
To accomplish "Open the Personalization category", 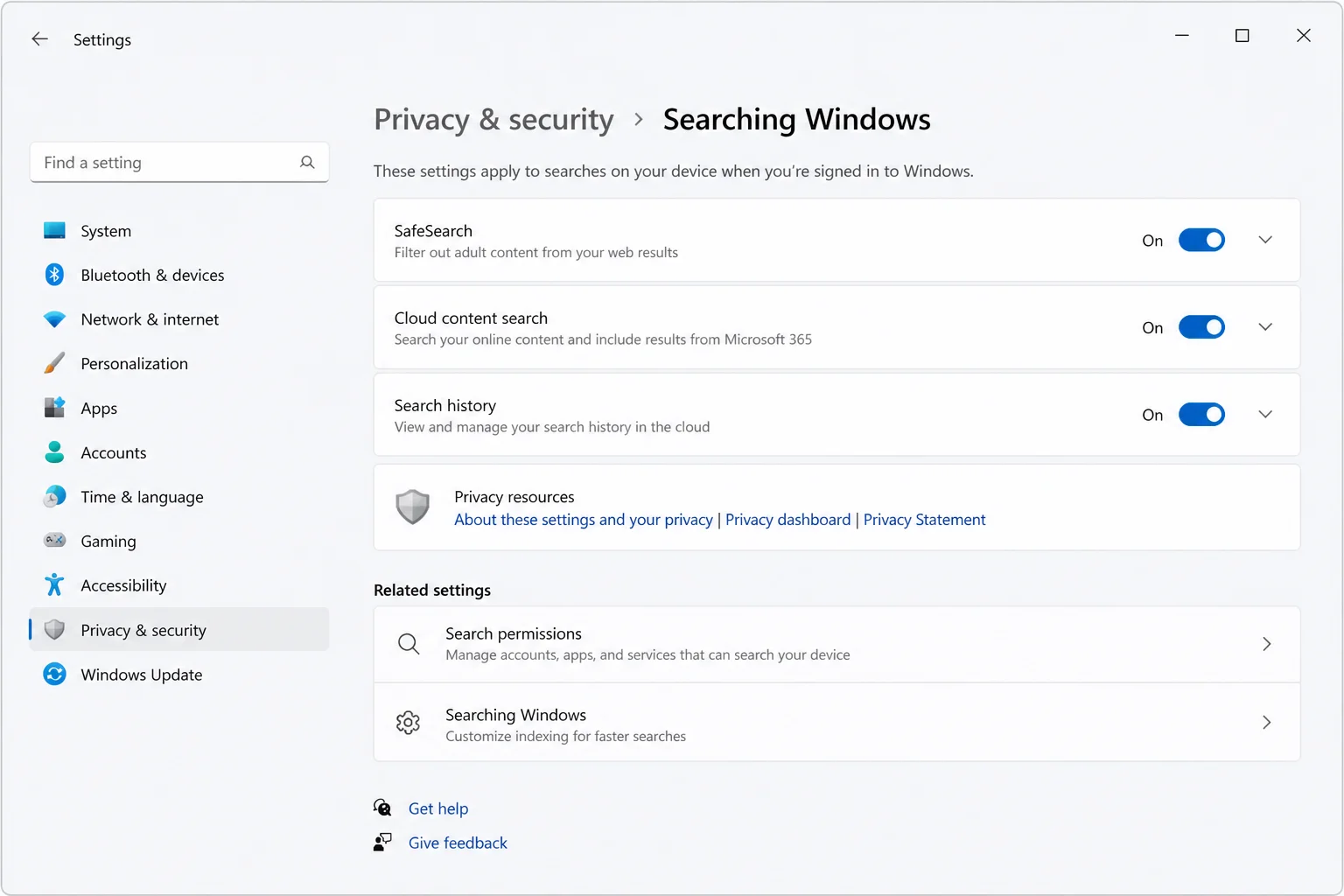I will pyautogui.click(x=179, y=363).
